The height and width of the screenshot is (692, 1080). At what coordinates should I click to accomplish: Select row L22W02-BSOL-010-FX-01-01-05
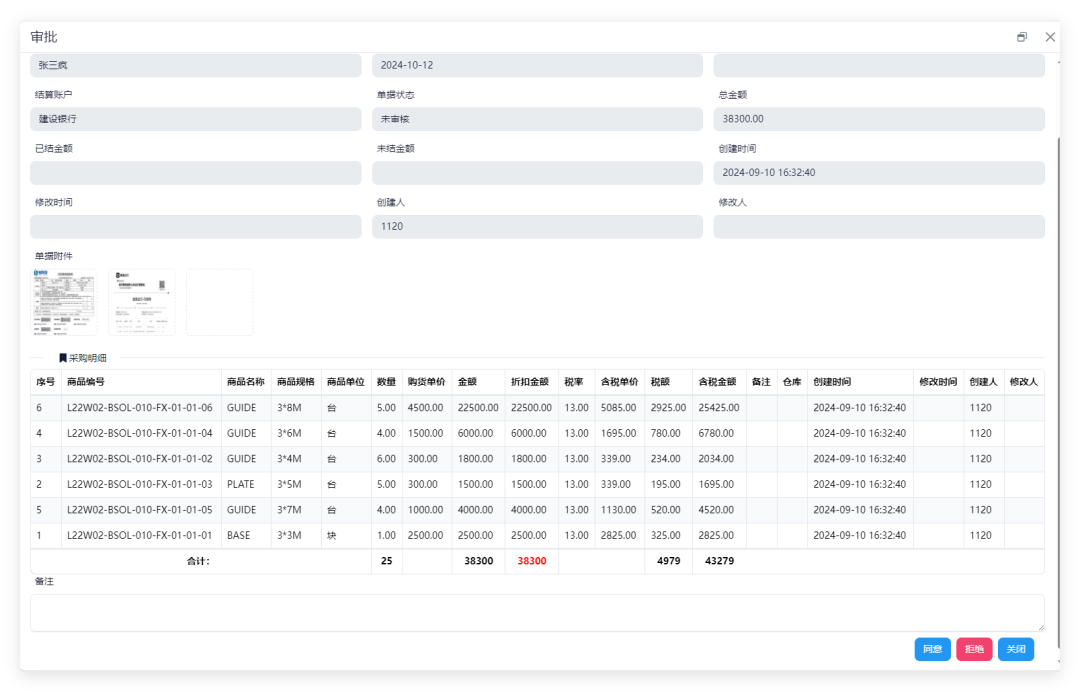click(x=537, y=510)
